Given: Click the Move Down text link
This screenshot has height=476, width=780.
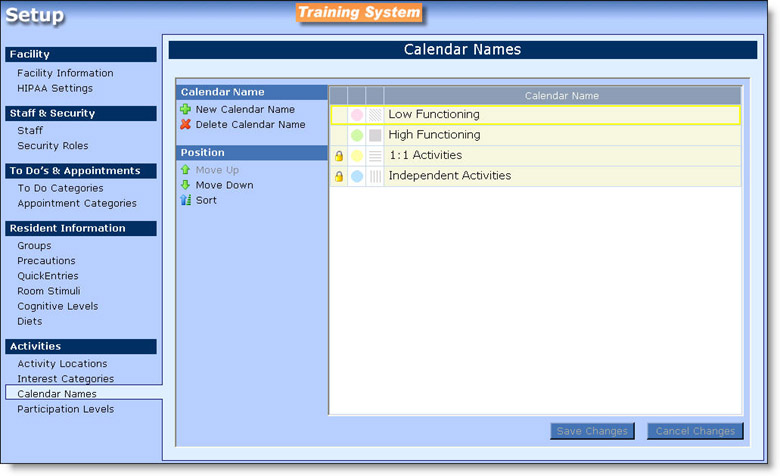Looking at the screenshot, I should [x=224, y=185].
